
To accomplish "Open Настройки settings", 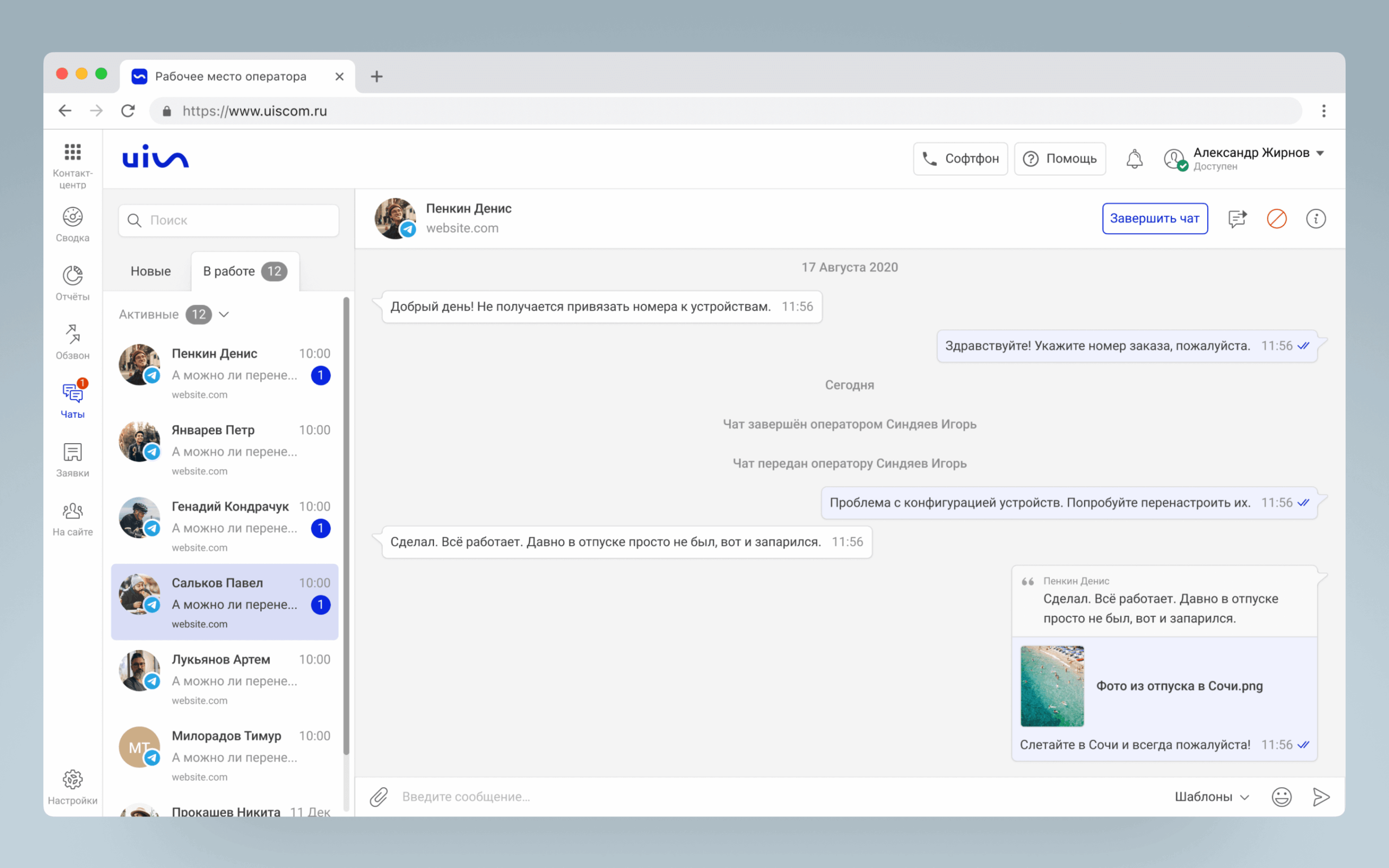I will pos(72,787).
